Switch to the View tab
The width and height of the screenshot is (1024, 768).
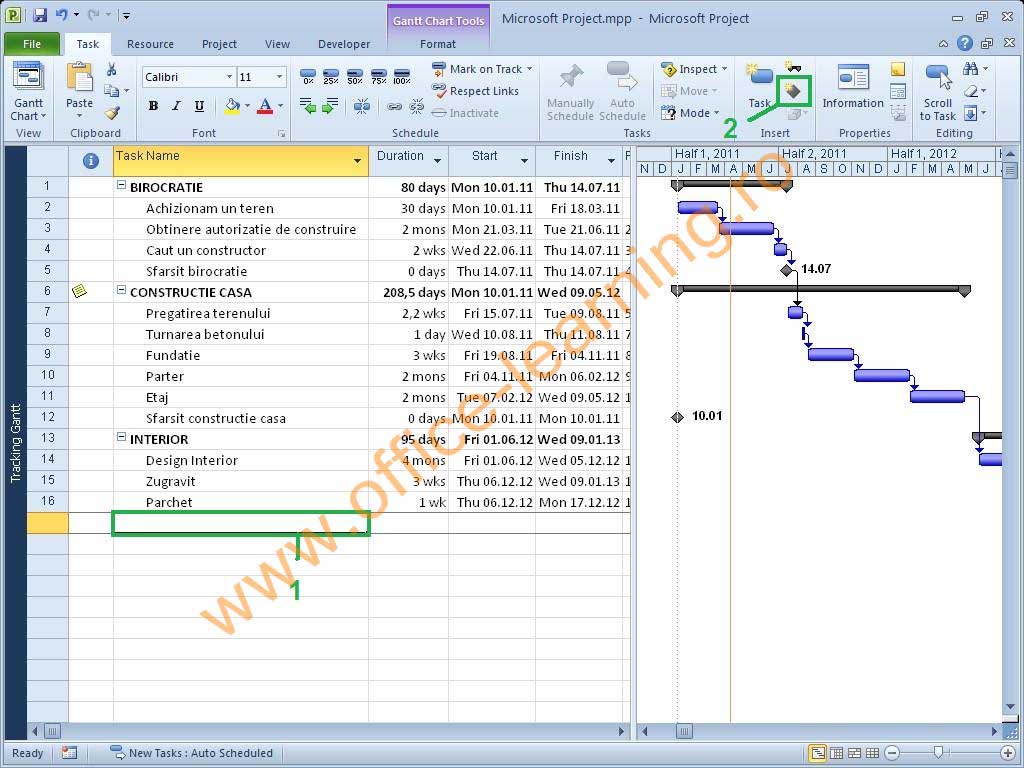click(277, 44)
